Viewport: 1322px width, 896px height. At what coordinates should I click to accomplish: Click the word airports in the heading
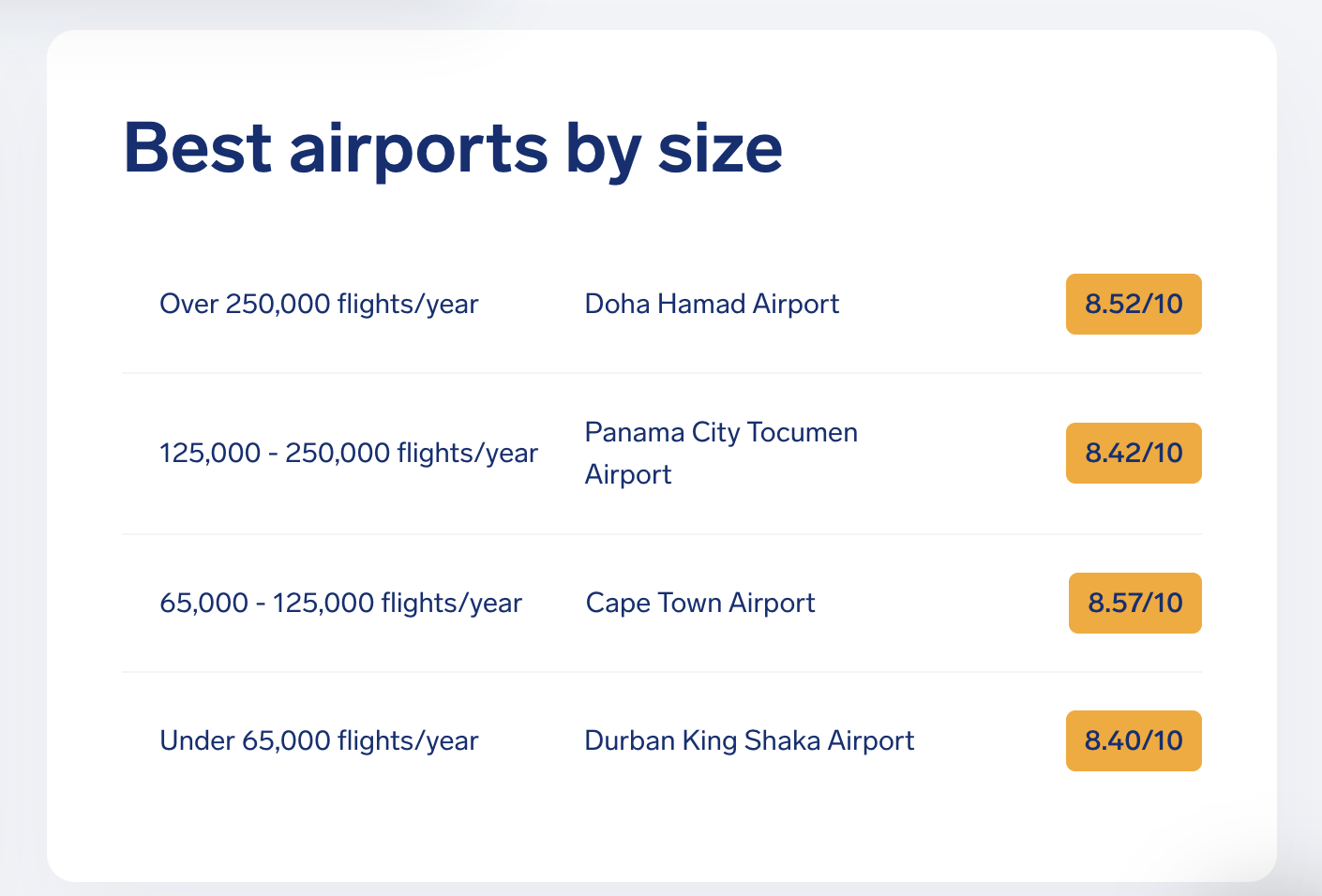pos(418,150)
